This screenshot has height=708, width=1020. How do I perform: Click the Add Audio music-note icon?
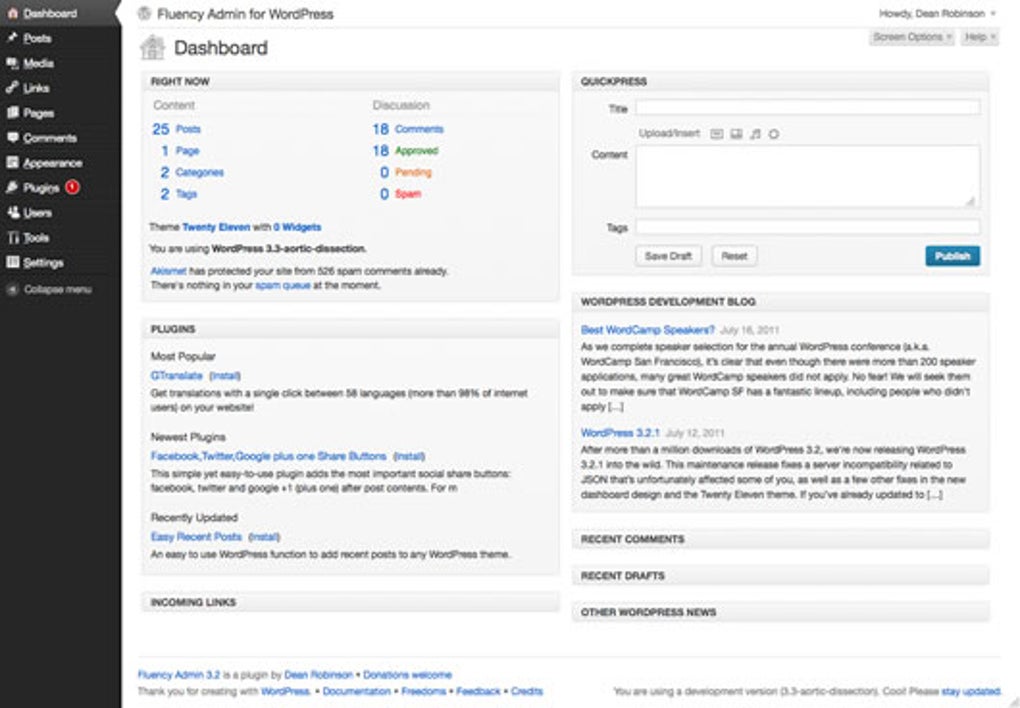coord(755,135)
